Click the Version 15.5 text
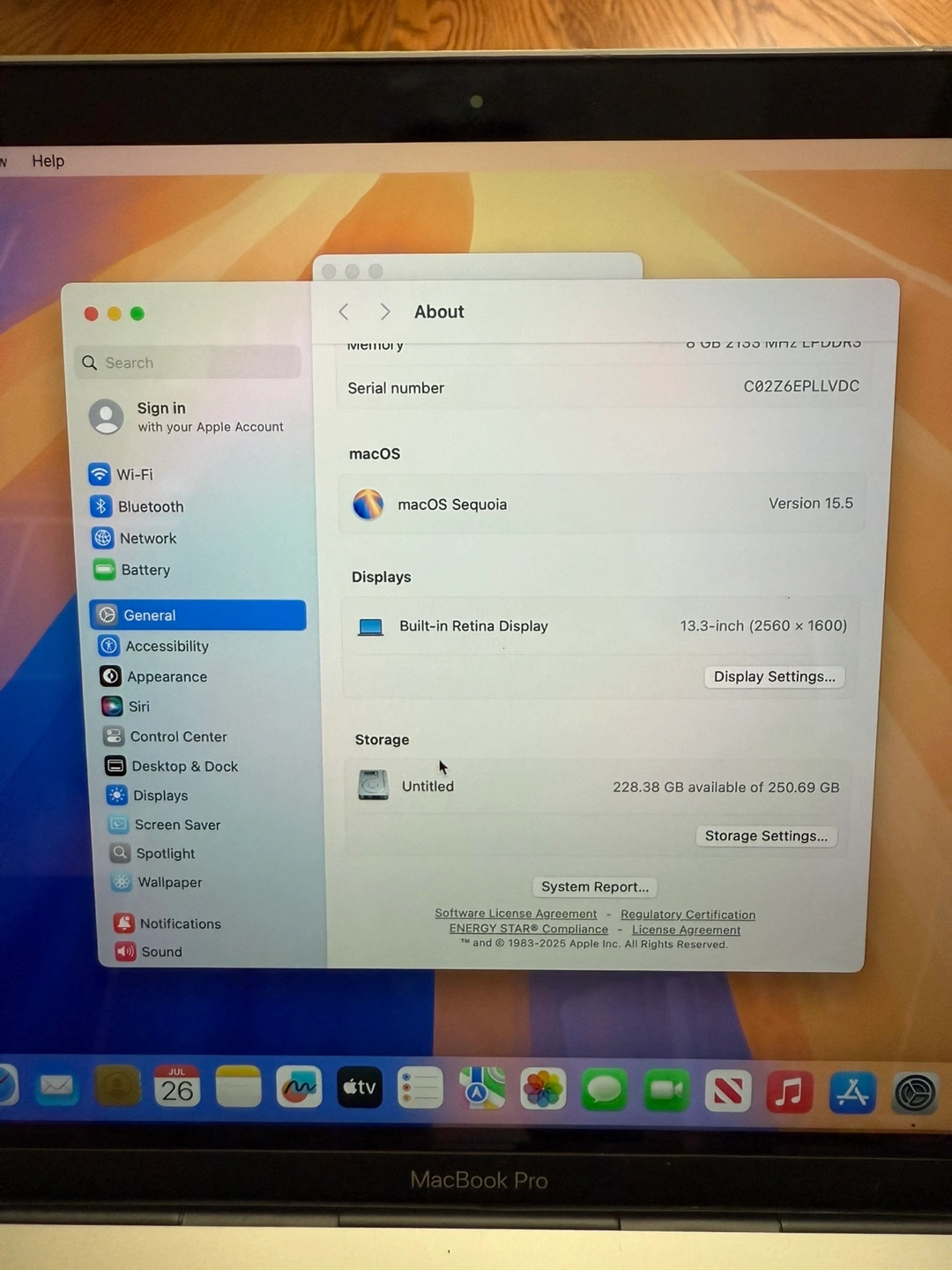 811,504
